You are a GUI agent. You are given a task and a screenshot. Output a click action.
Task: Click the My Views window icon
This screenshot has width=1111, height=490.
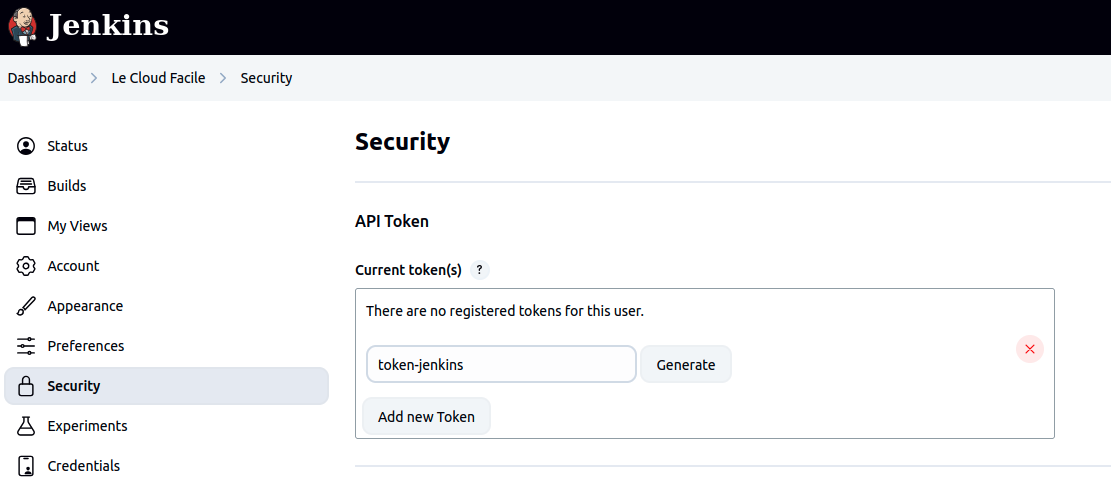click(26, 226)
